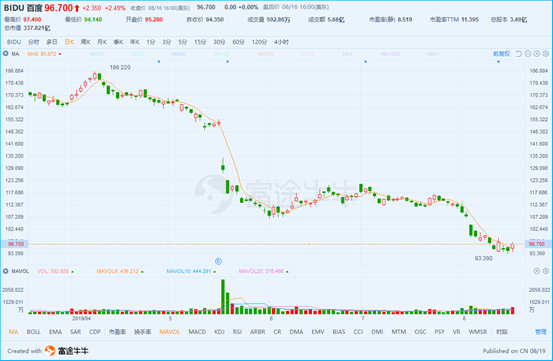Select the 市盈率 indicator
This screenshot has width=553, height=361.
[x=117, y=332]
